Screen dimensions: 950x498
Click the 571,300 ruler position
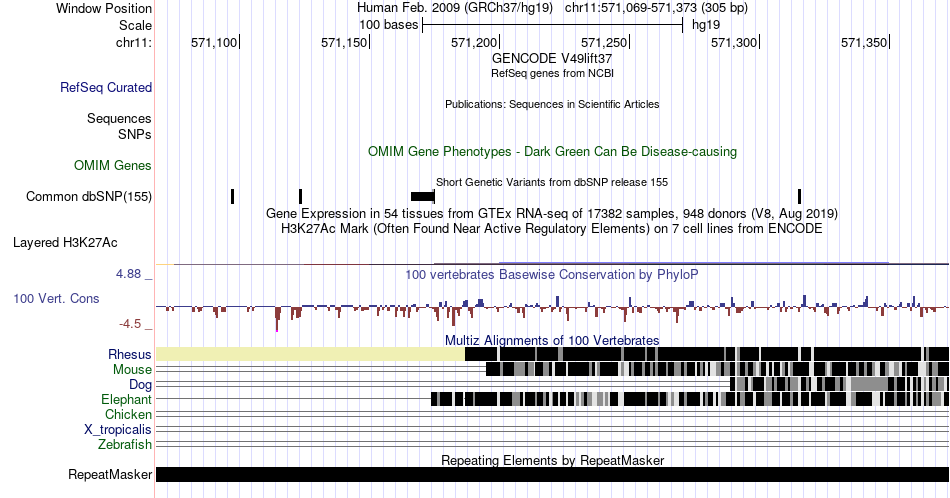pos(734,42)
